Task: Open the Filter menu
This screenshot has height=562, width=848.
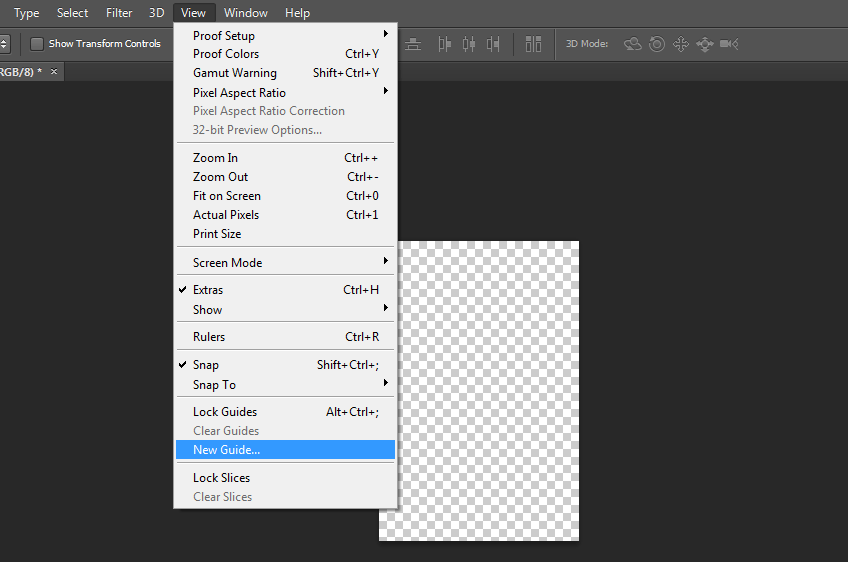Action: [119, 13]
